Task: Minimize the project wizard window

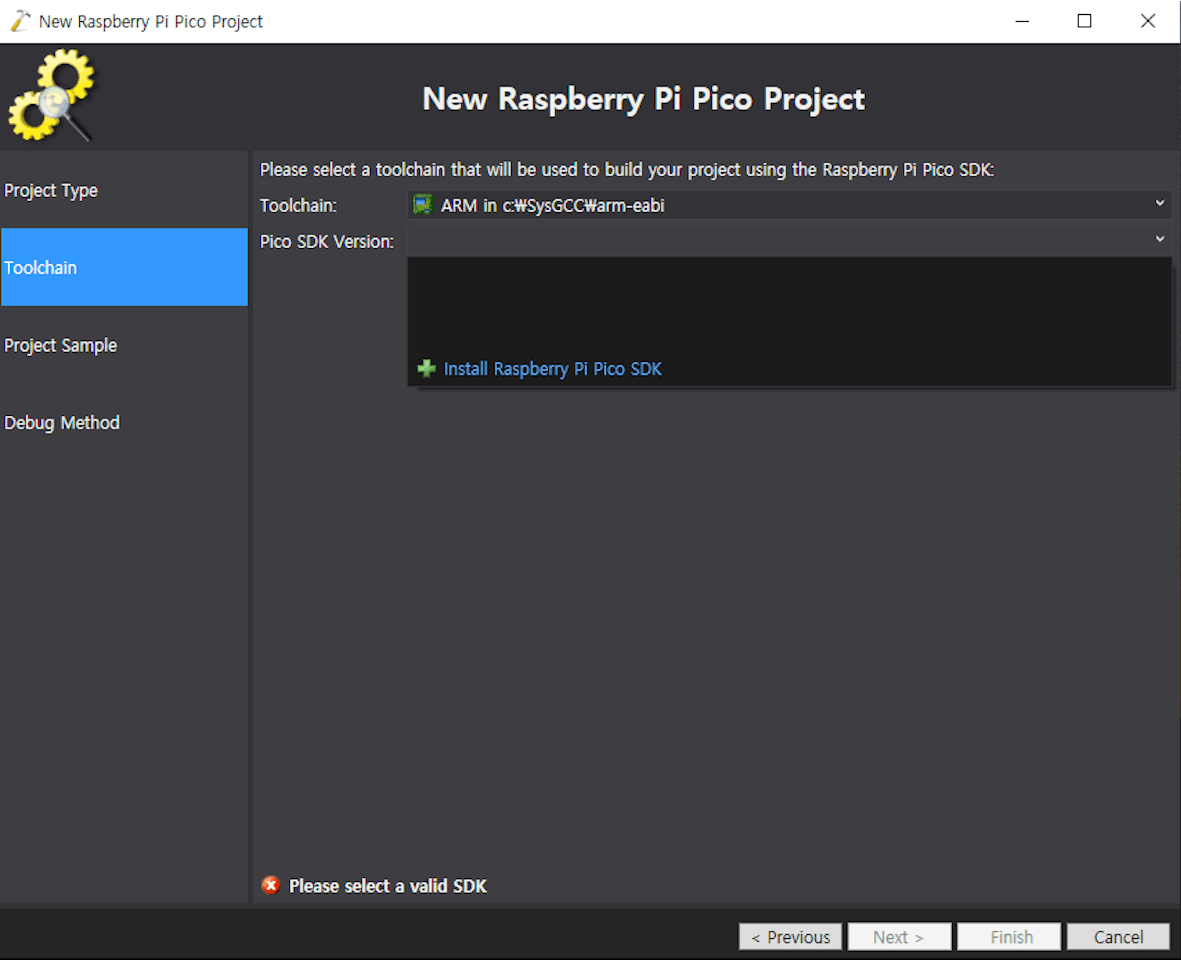Action: click(x=1021, y=21)
